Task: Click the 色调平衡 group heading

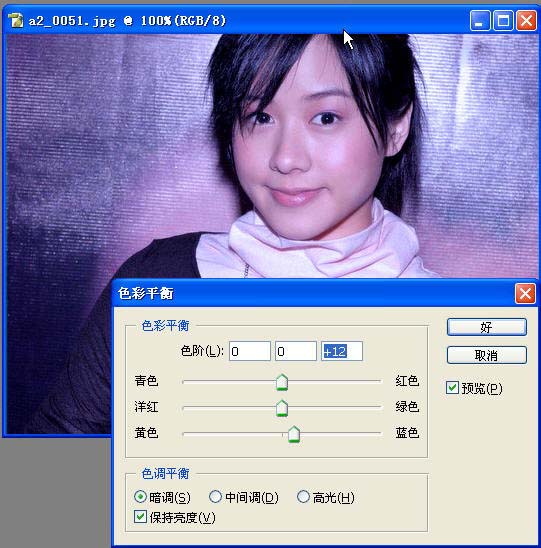Action: tap(165, 474)
